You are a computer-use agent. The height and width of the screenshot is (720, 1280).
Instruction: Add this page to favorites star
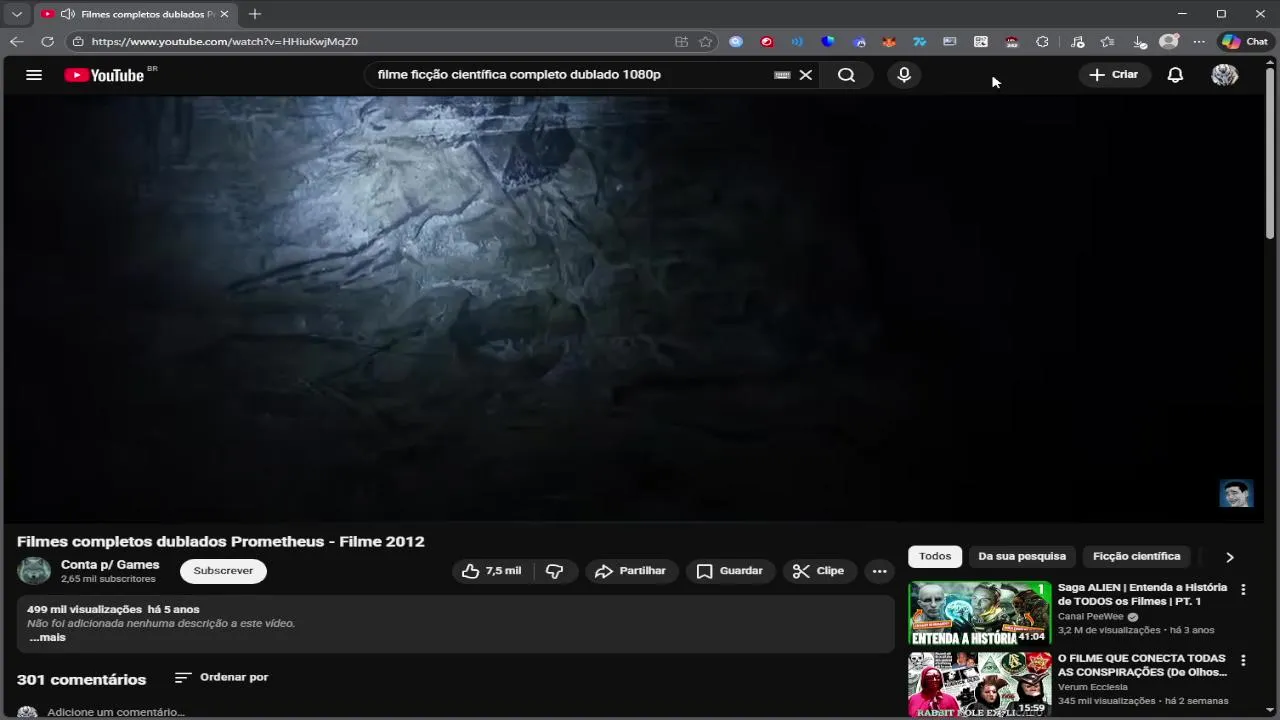(706, 42)
